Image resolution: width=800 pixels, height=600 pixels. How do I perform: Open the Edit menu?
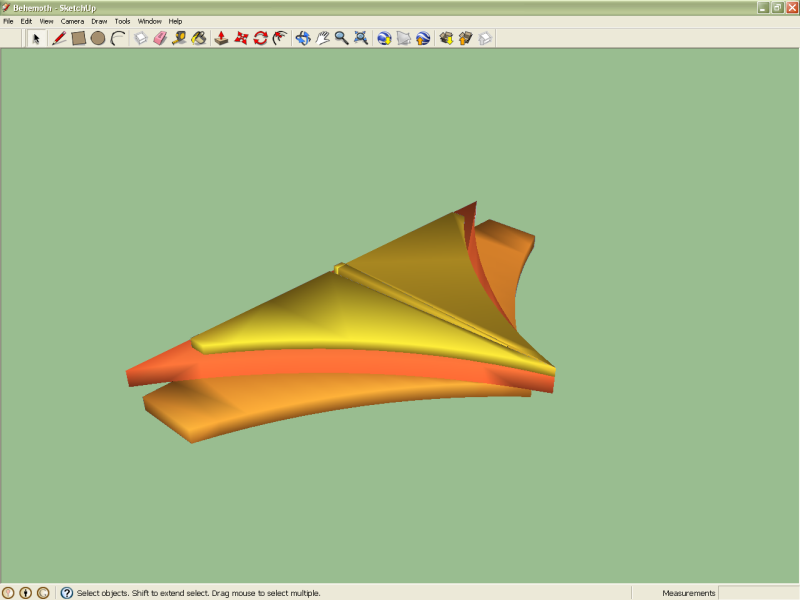[26, 21]
